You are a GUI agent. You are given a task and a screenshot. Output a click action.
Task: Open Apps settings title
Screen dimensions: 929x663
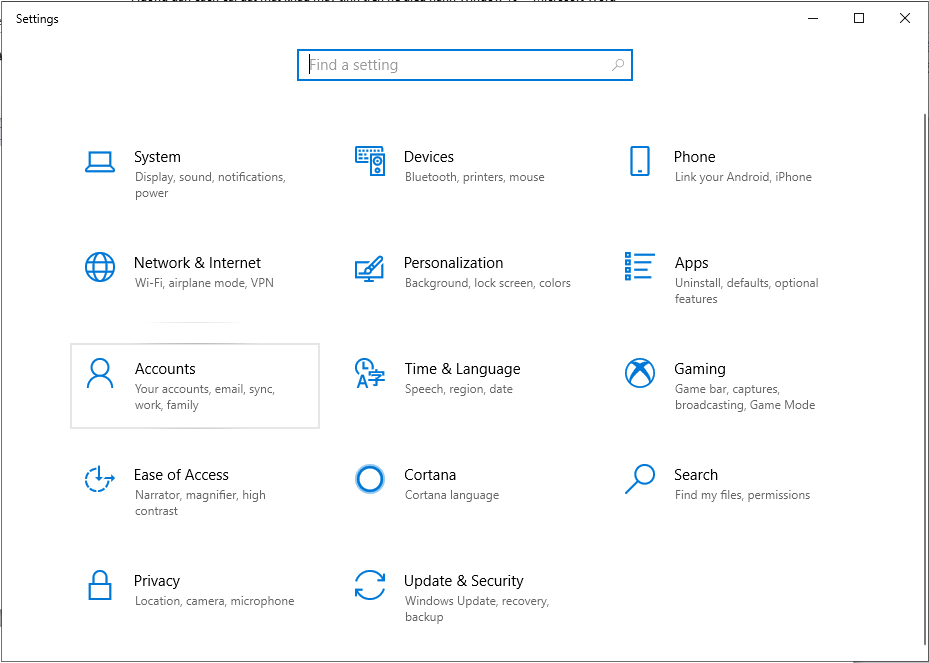click(x=691, y=263)
